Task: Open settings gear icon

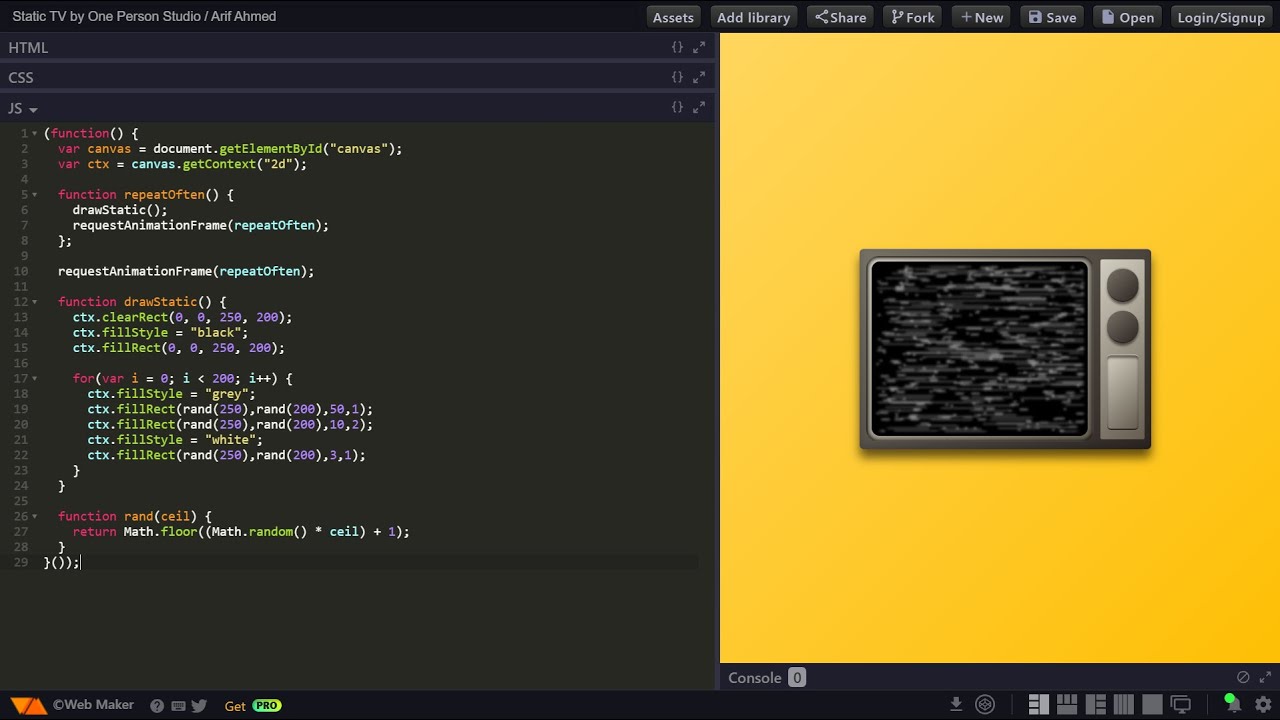Action: point(1263,704)
